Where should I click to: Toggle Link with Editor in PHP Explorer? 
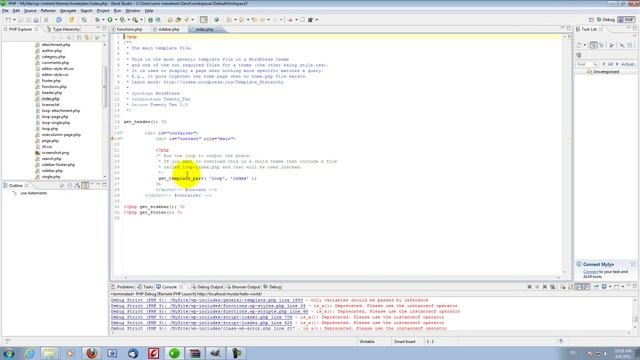[x=87, y=38]
